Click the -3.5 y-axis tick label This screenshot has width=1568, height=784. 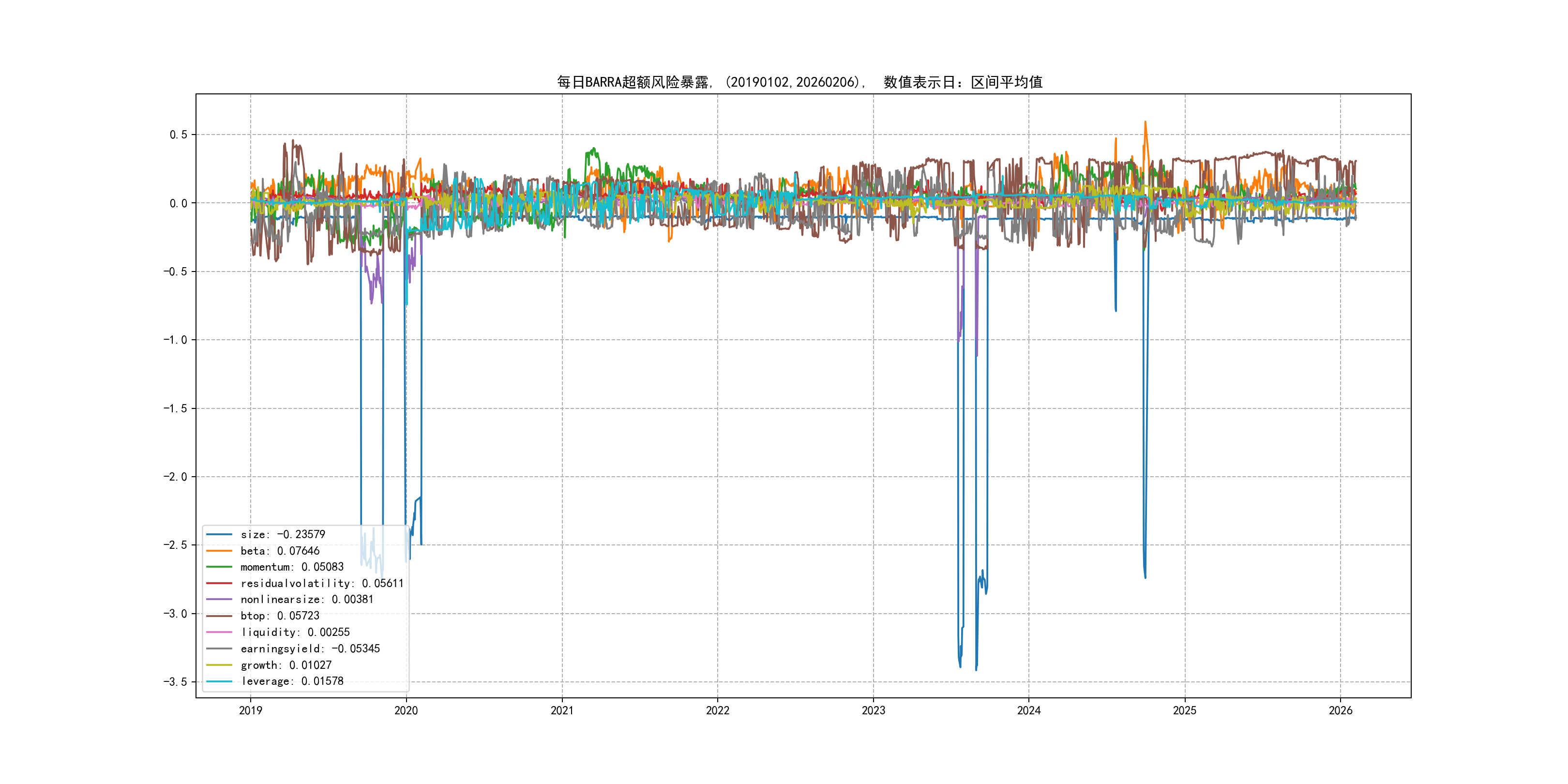175,682
